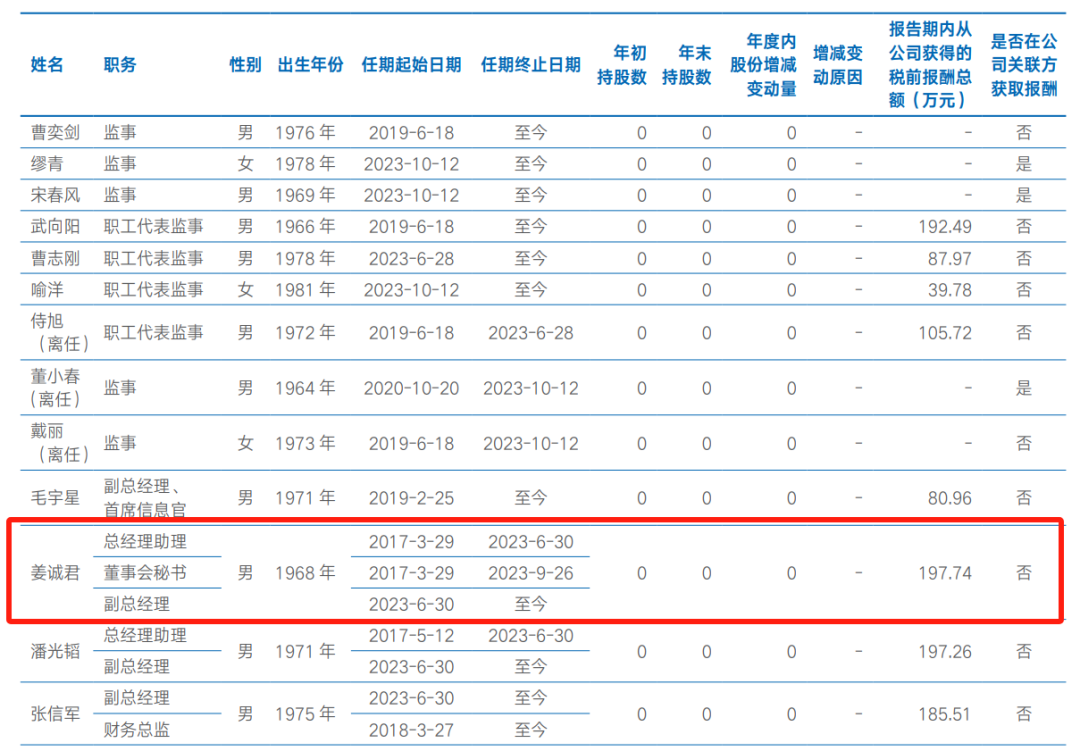
Task: Click the 是否在公司关联方获取报酬 header
Action: click(1024, 65)
